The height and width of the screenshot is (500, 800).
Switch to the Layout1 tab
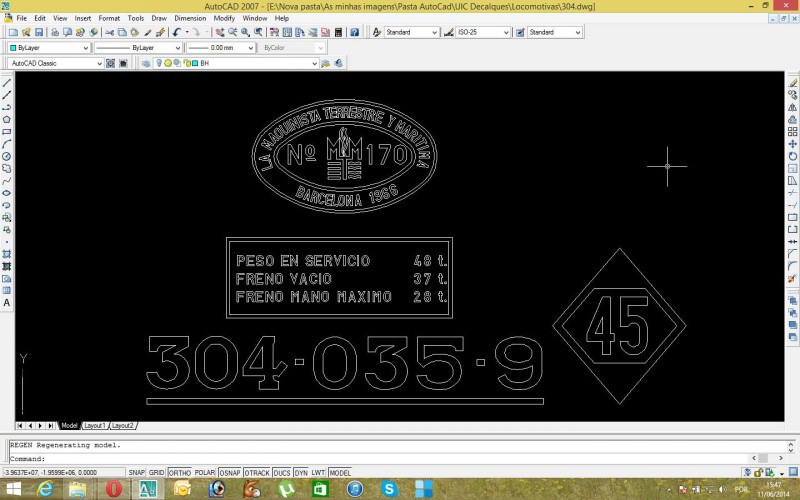[x=95, y=426]
